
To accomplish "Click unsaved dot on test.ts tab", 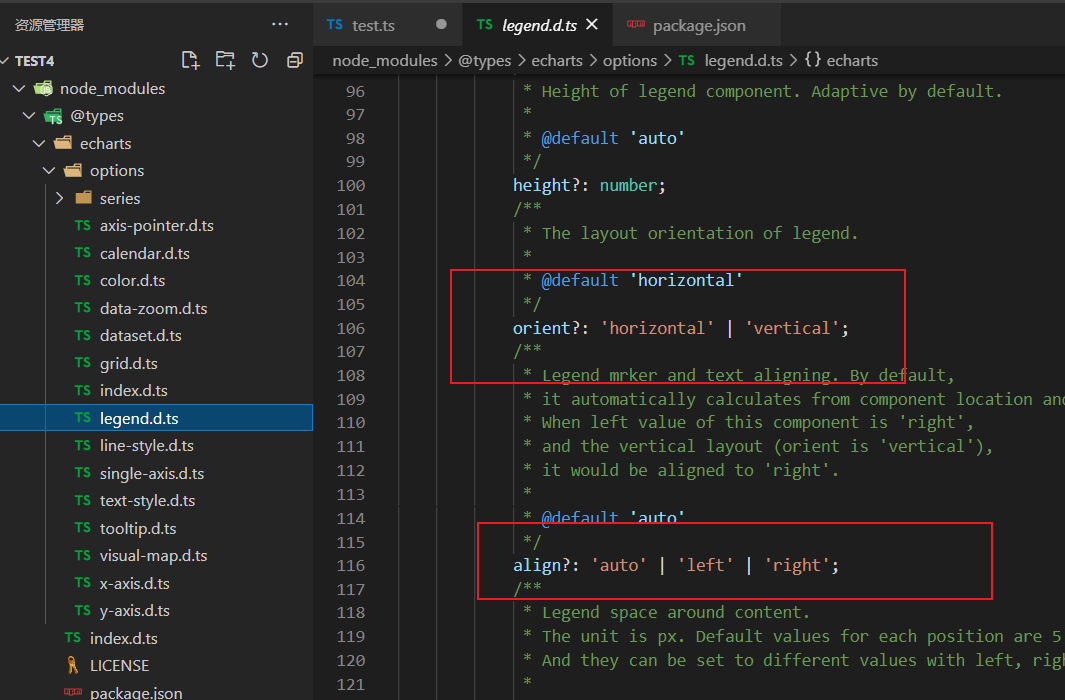I will click(x=441, y=25).
